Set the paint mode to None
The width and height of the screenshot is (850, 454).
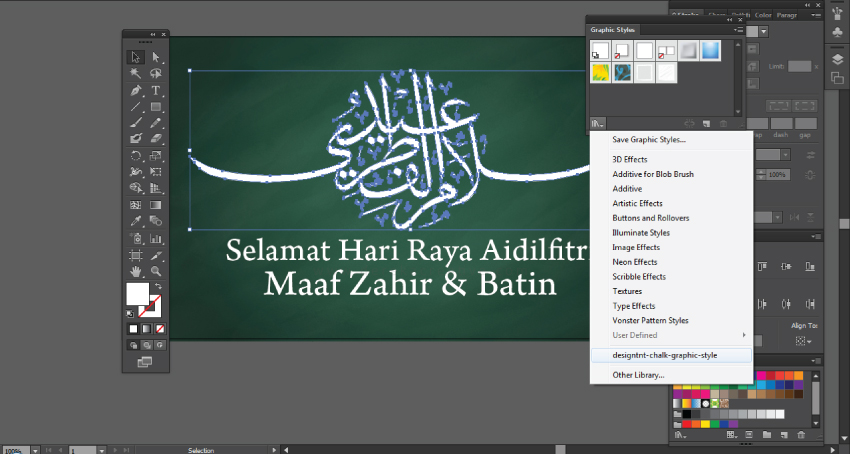[160, 328]
